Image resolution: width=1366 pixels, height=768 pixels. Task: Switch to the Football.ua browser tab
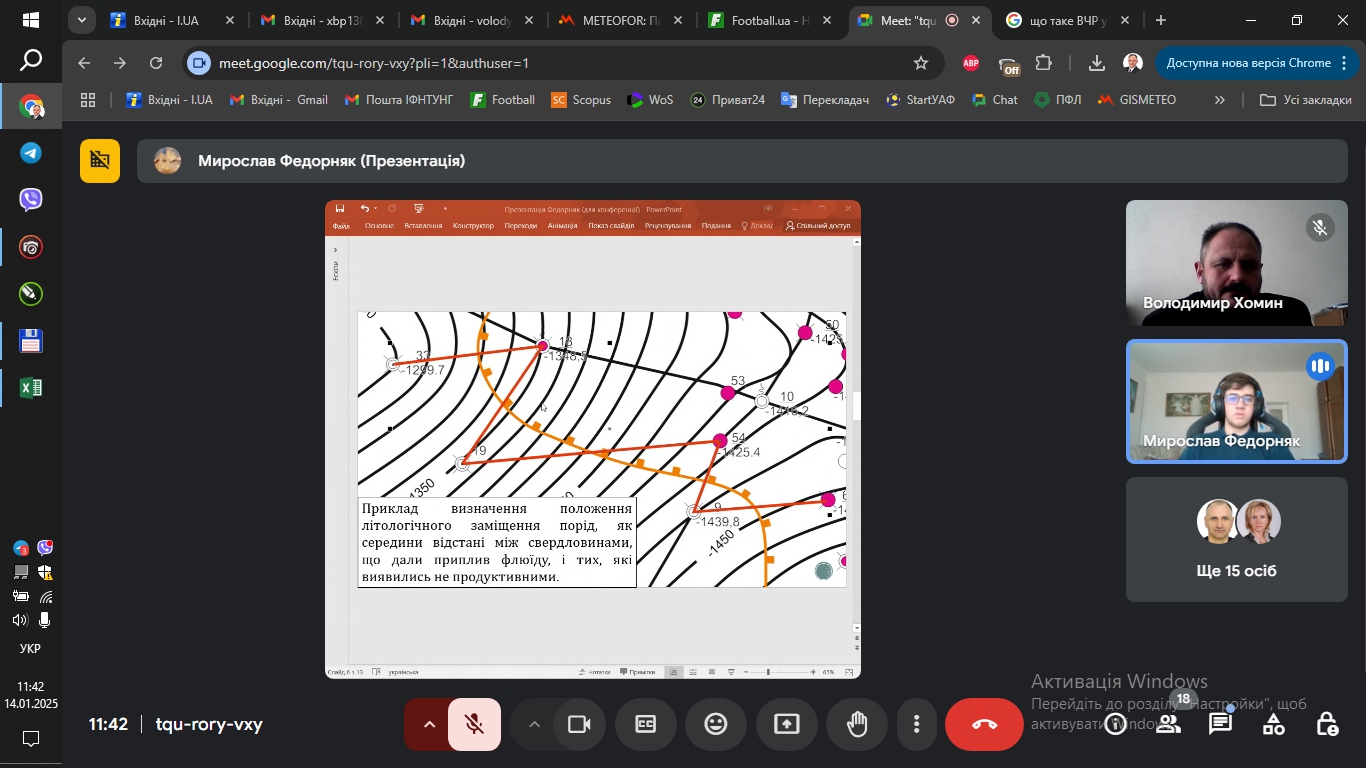[x=768, y=20]
